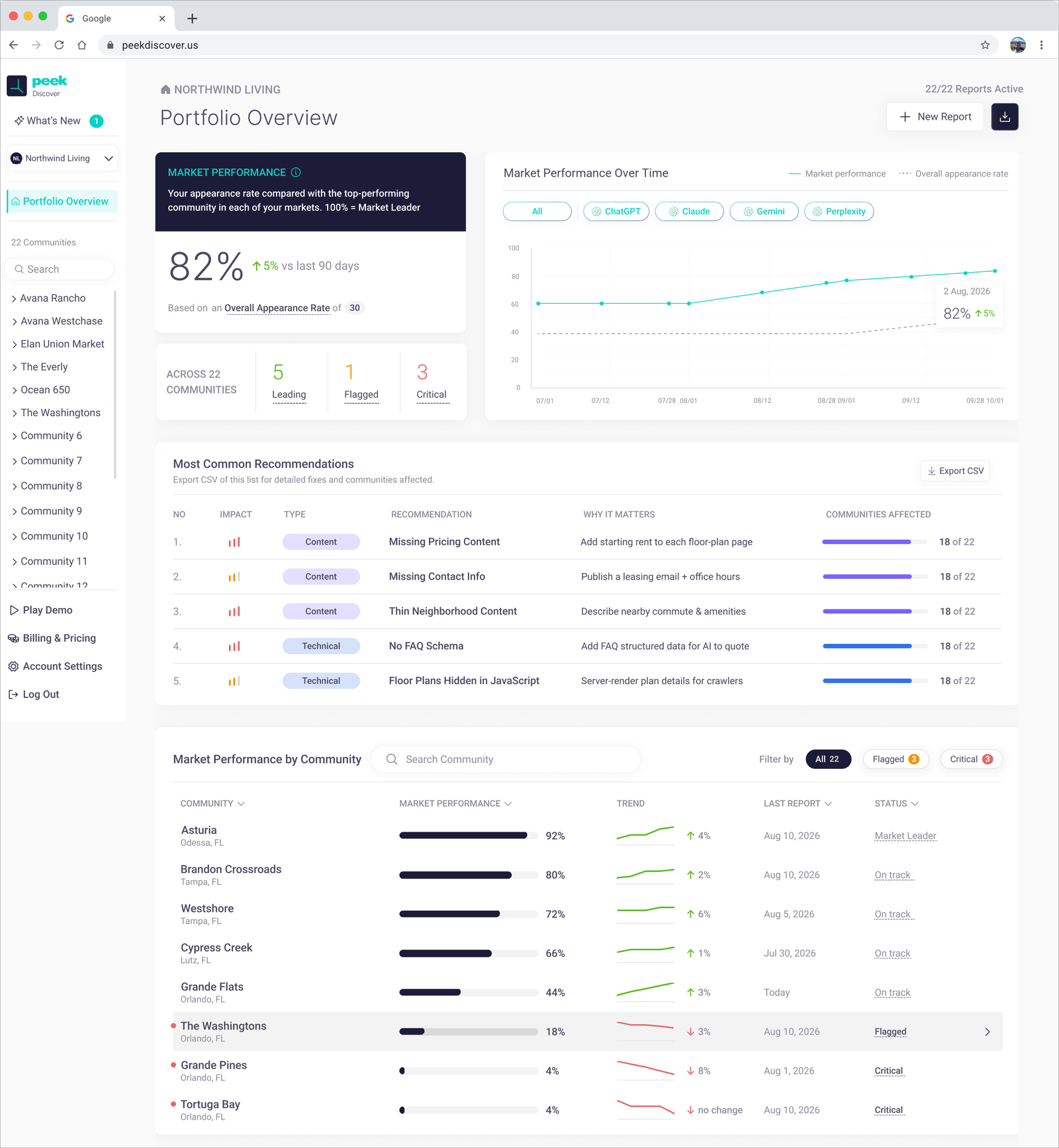Screen dimensions: 1059x1148
Task: Focus the Search Community field
Action: coord(506,759)
